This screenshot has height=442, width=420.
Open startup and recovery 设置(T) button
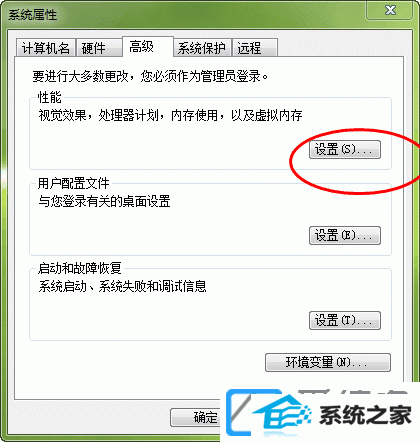(345, 320)
